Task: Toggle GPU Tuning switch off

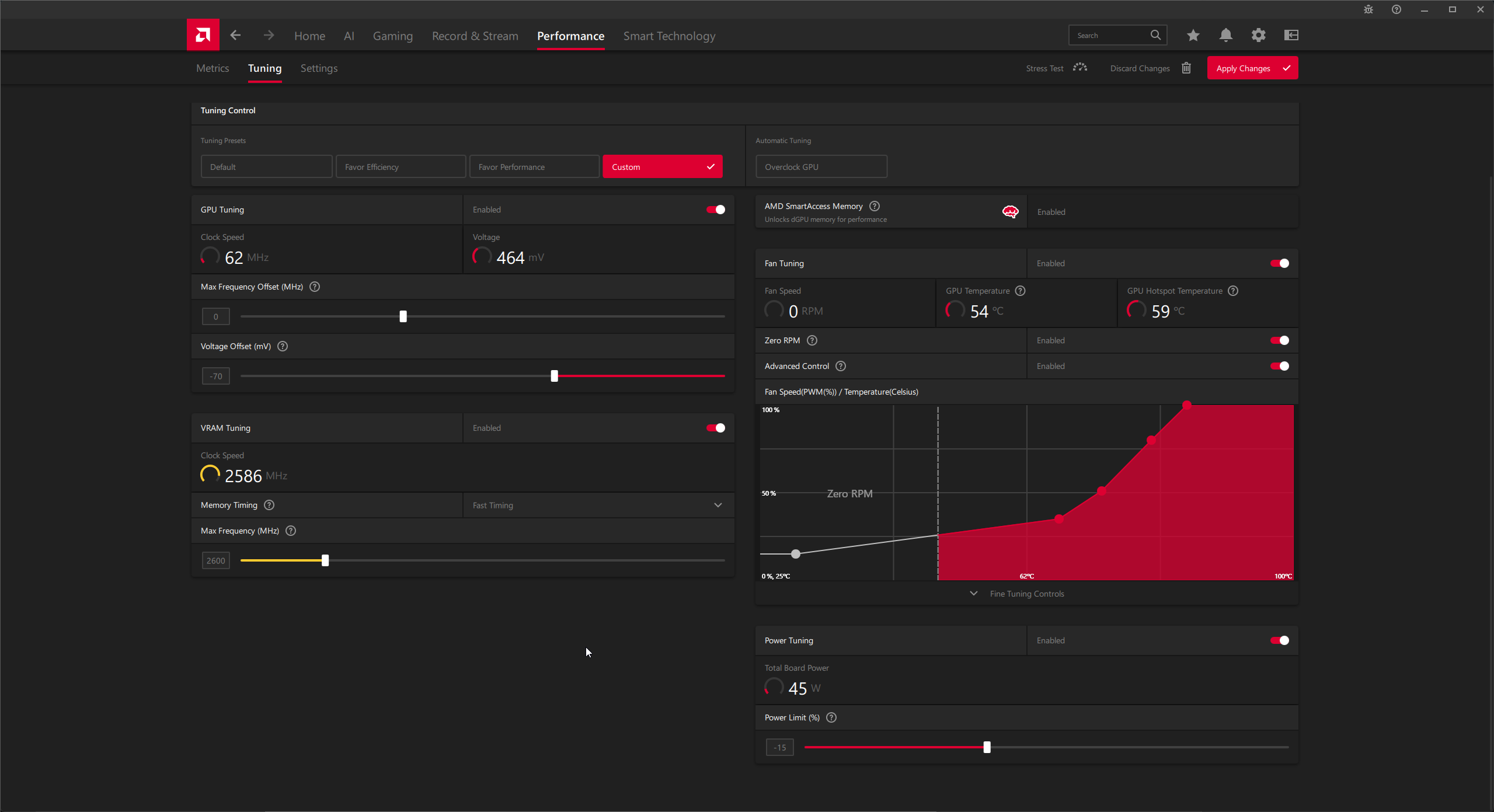Action: [x=715, y=210]
